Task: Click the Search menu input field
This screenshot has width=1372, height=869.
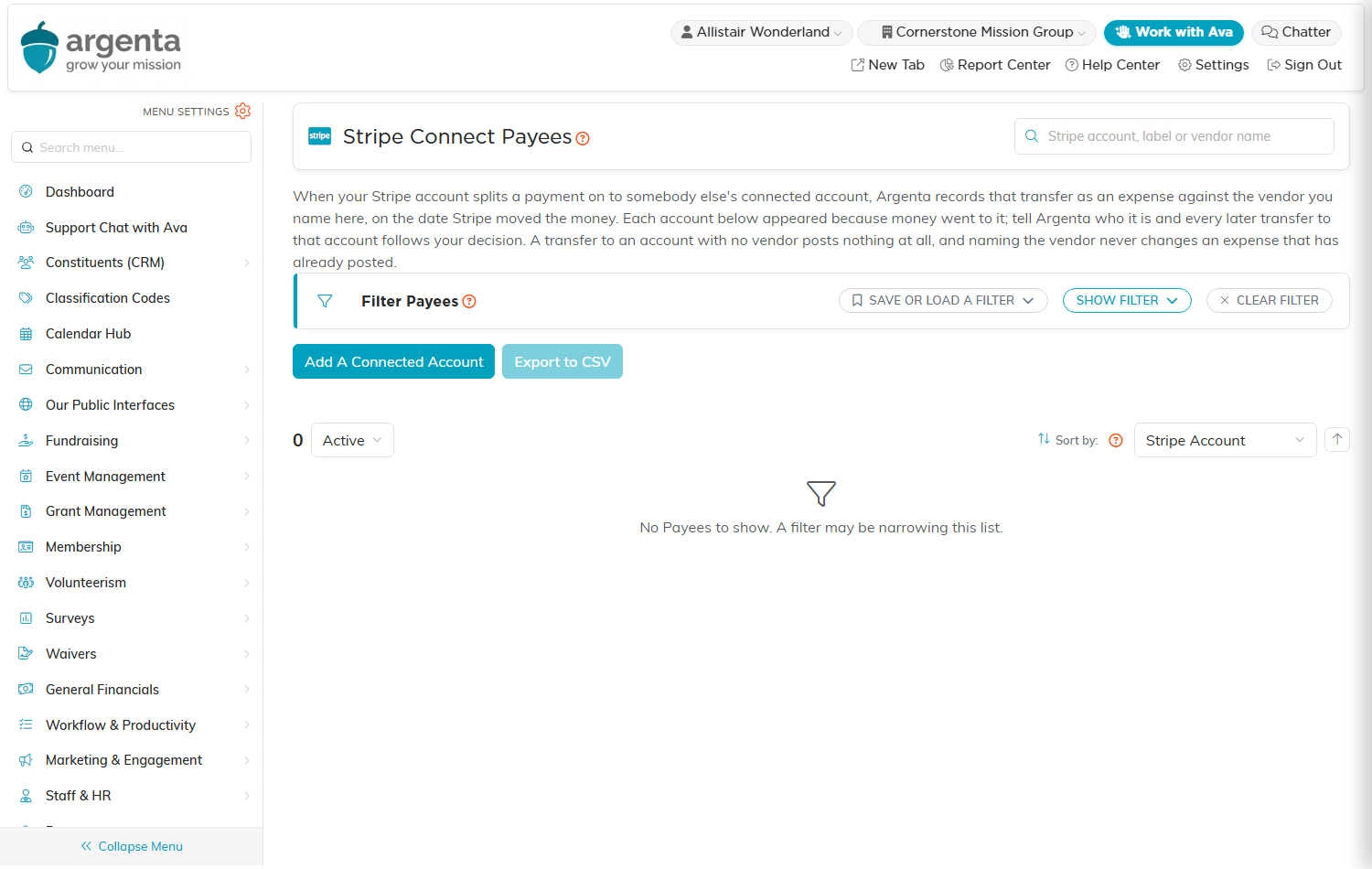Action: click(131, 147)
